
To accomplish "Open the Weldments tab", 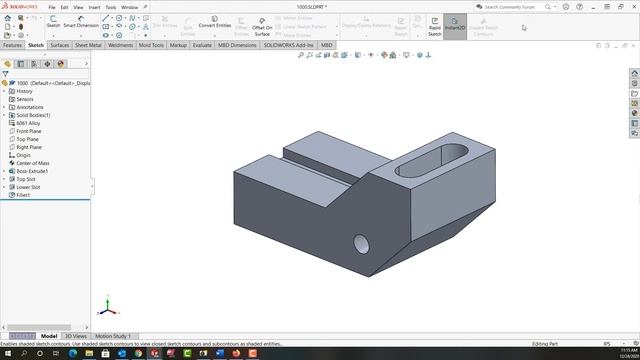I will coord(120,45).
